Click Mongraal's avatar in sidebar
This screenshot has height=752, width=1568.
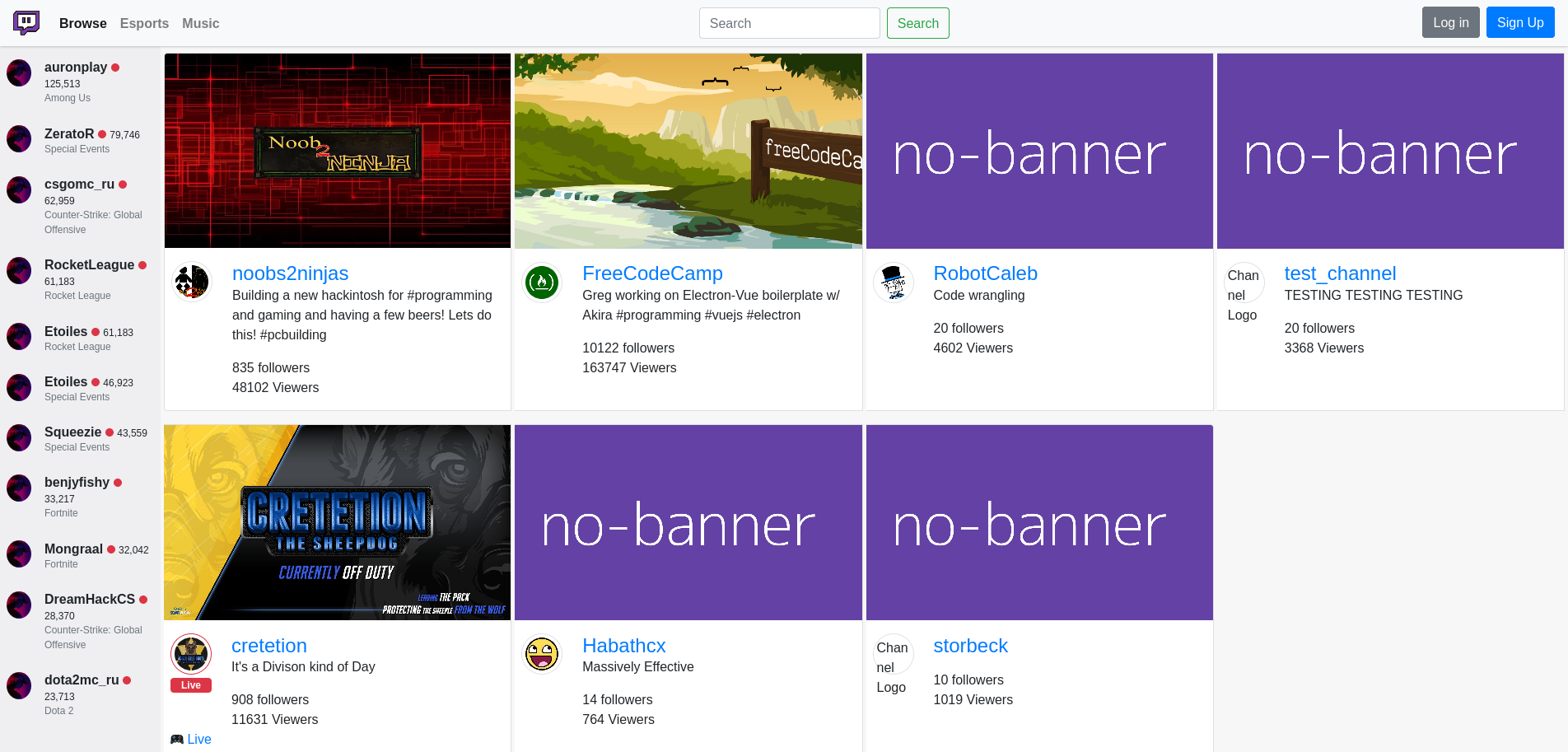(19, 554)
